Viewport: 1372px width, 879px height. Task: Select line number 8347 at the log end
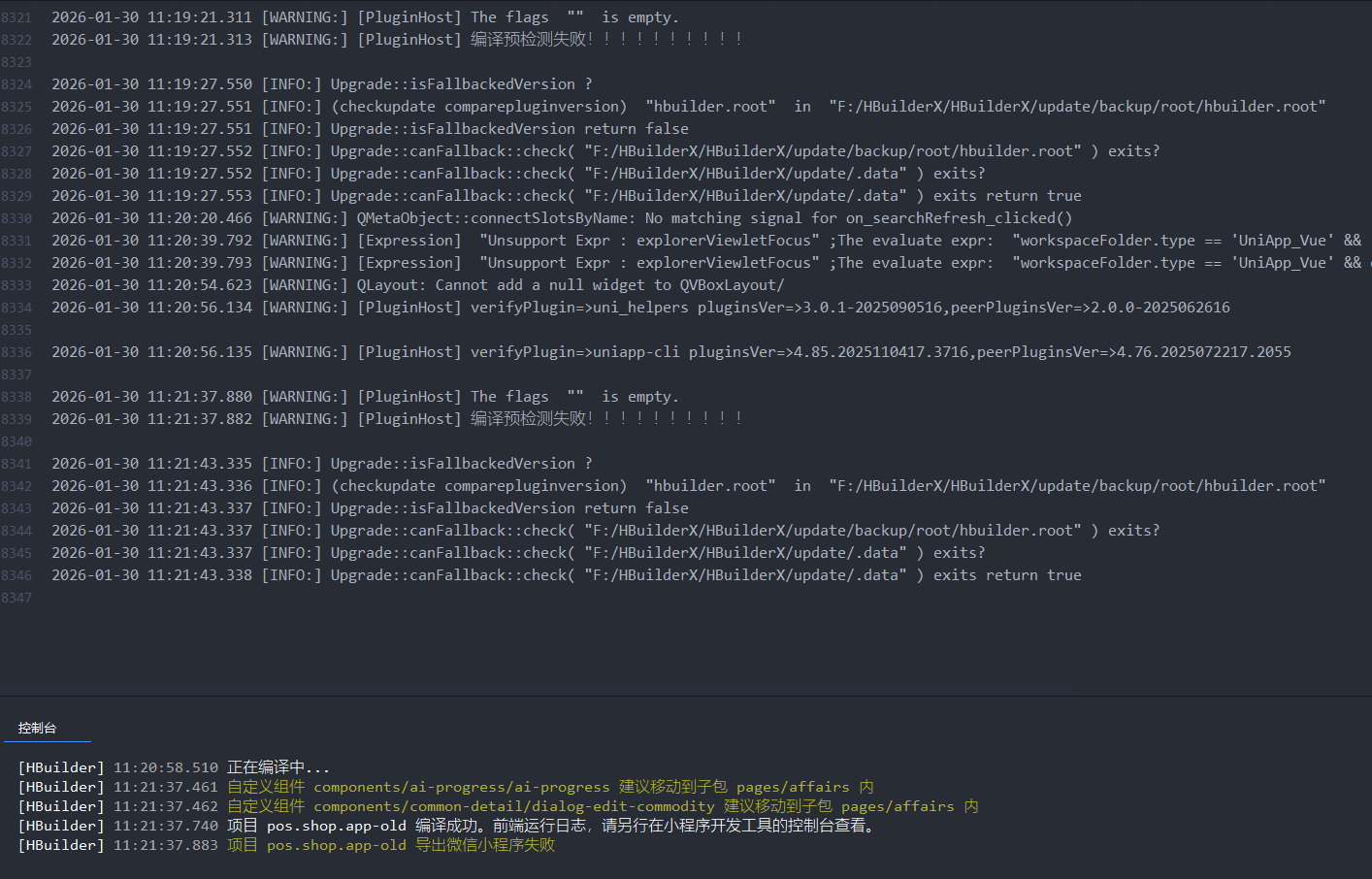click(x=16, y=598)
